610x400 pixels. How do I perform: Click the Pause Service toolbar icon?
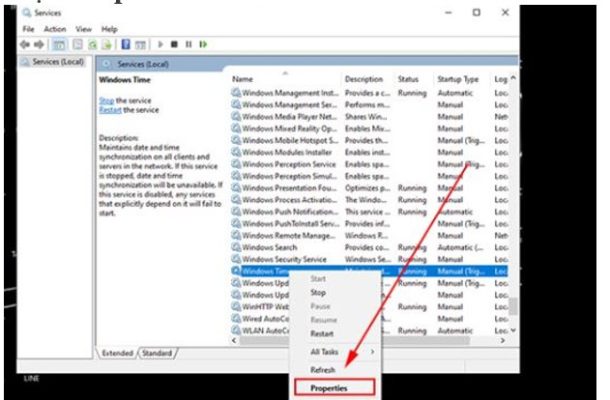pos(189,44)
